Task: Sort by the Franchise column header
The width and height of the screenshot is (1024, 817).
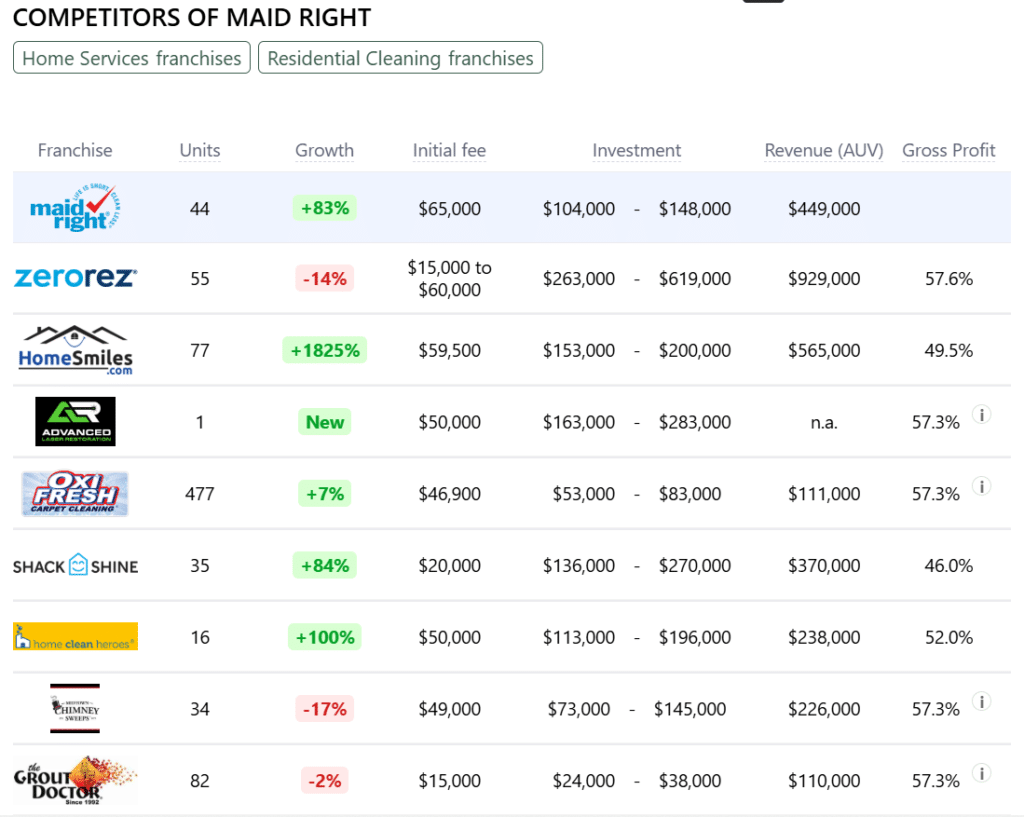Action: click(x=75, y=150)
